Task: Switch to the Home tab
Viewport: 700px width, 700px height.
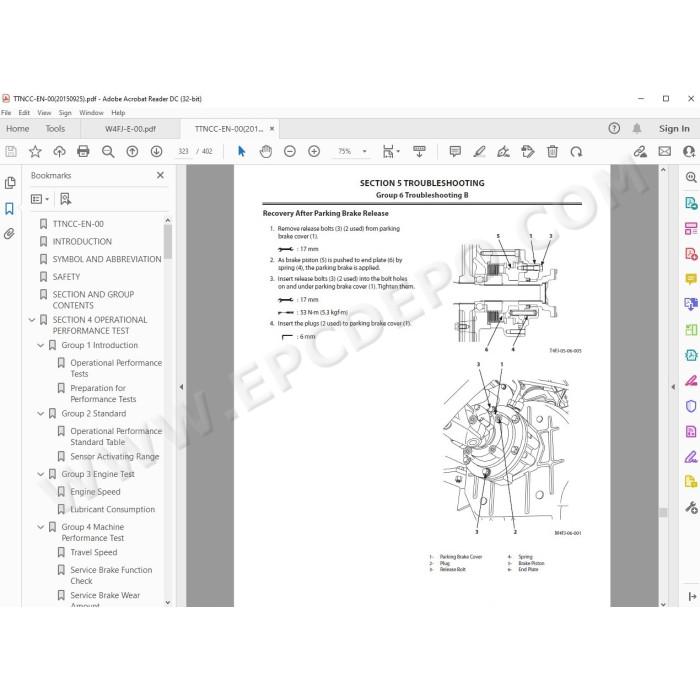Action: (18, 129)
